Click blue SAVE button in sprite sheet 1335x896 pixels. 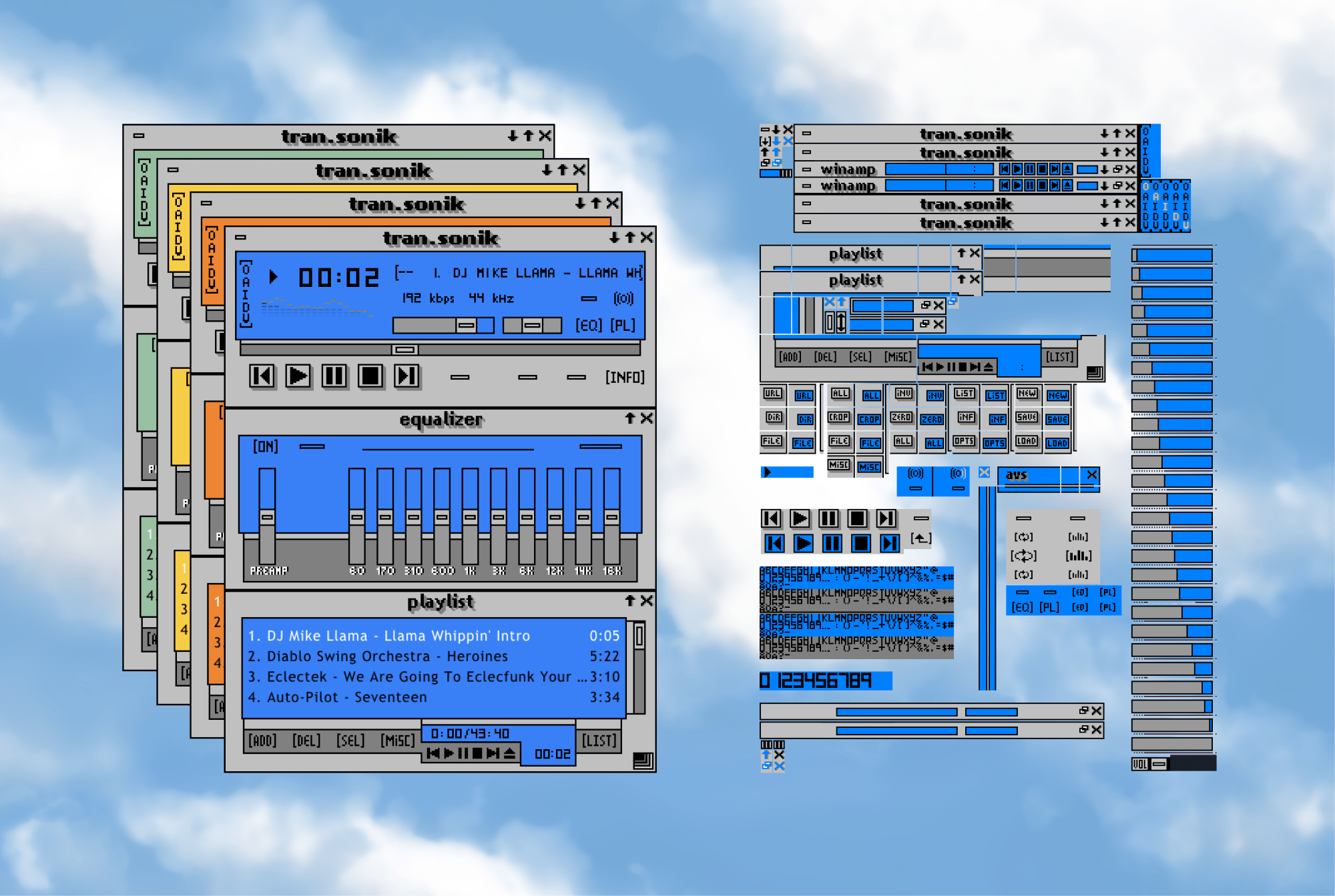click(1057, 419)
